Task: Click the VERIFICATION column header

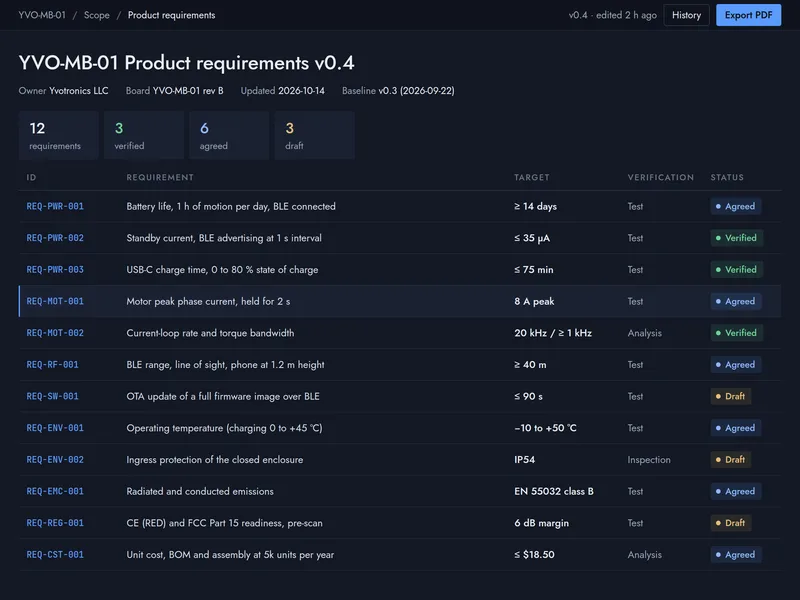Action: pyautogui.click(x=661, y=178)
